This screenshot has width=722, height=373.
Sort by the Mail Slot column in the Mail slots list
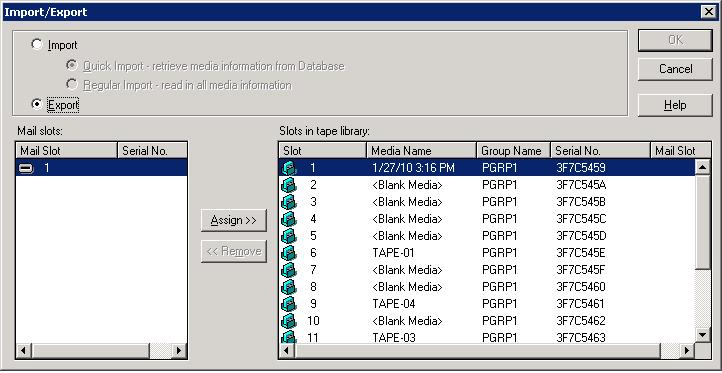[66, 151]
